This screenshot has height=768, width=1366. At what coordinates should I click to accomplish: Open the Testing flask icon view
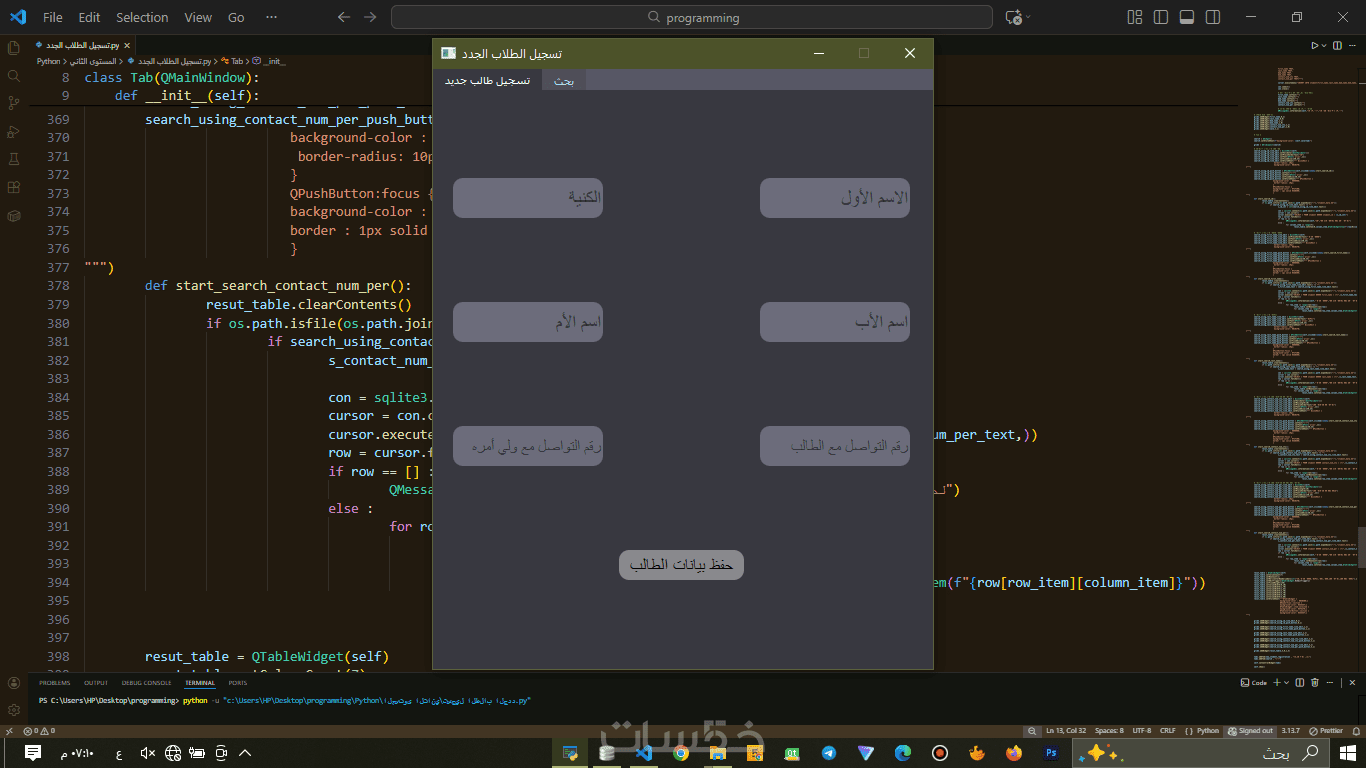(x=14, y=159)
